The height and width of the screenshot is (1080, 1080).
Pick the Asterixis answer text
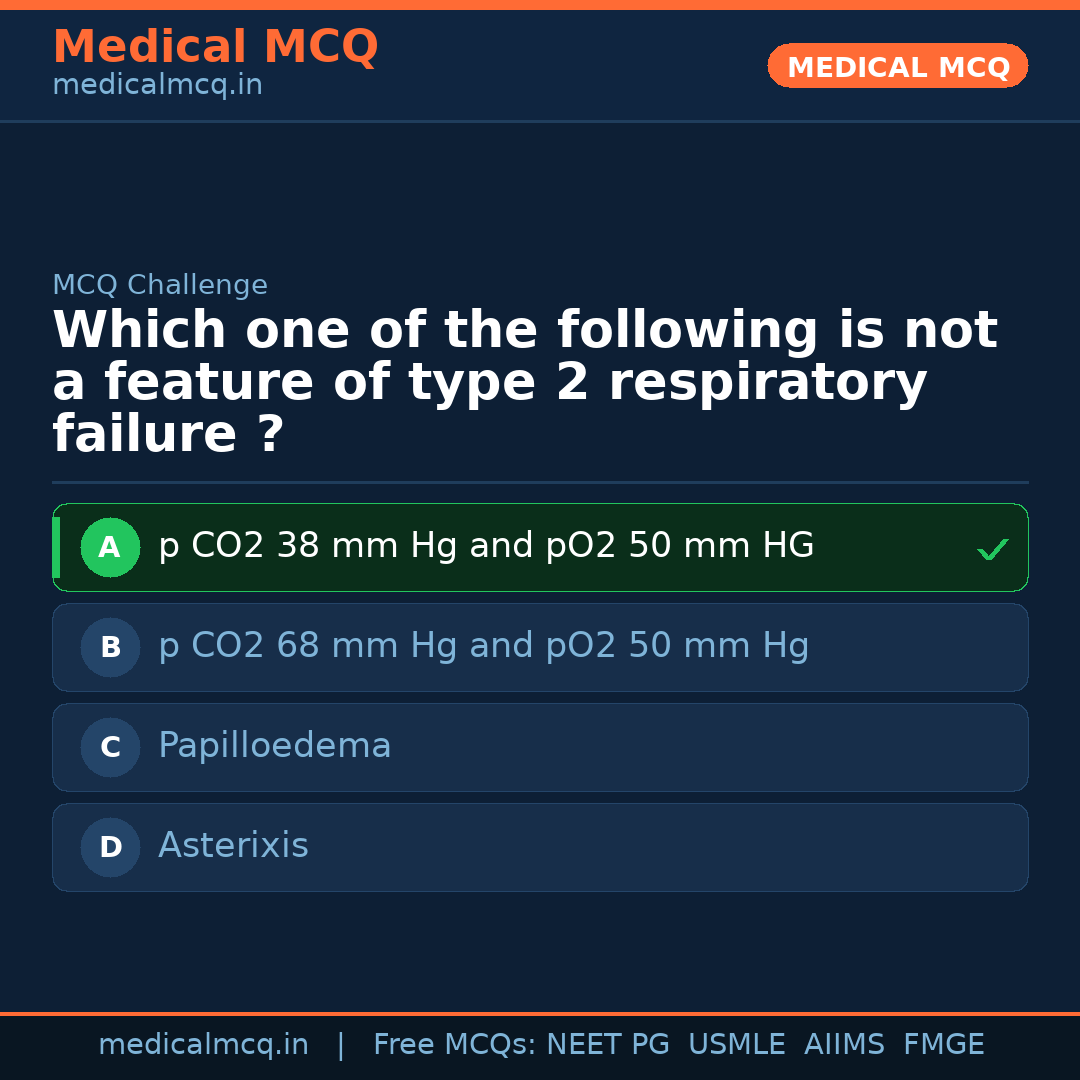[233, 846]
